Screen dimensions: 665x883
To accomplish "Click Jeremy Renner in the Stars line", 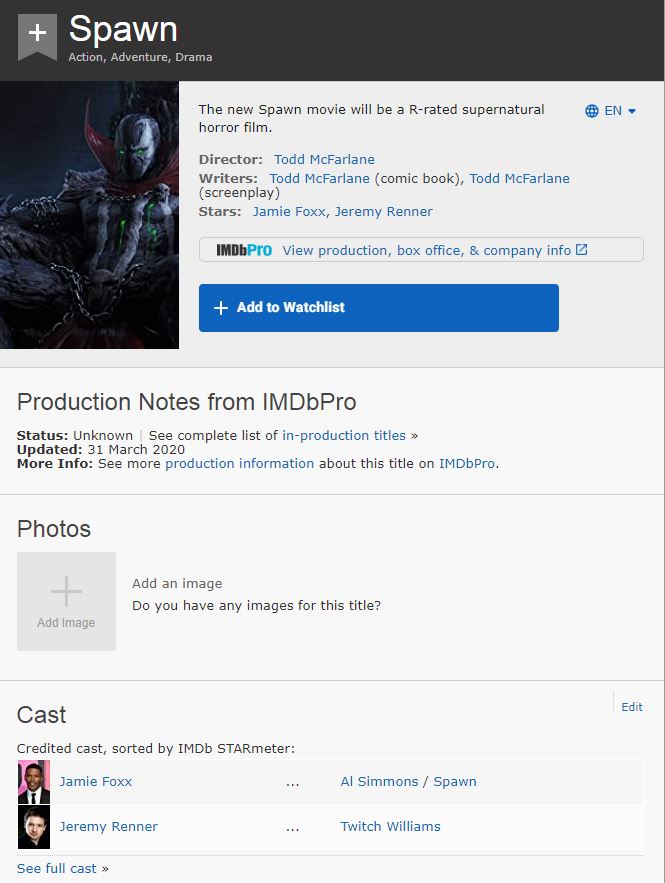I will [384, 211].
